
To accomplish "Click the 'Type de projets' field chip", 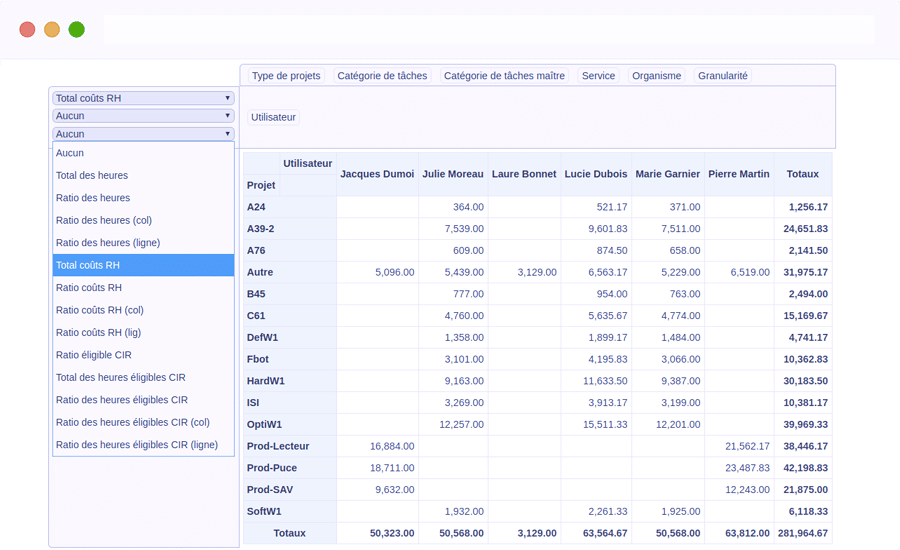I will (x=286, y=76).
